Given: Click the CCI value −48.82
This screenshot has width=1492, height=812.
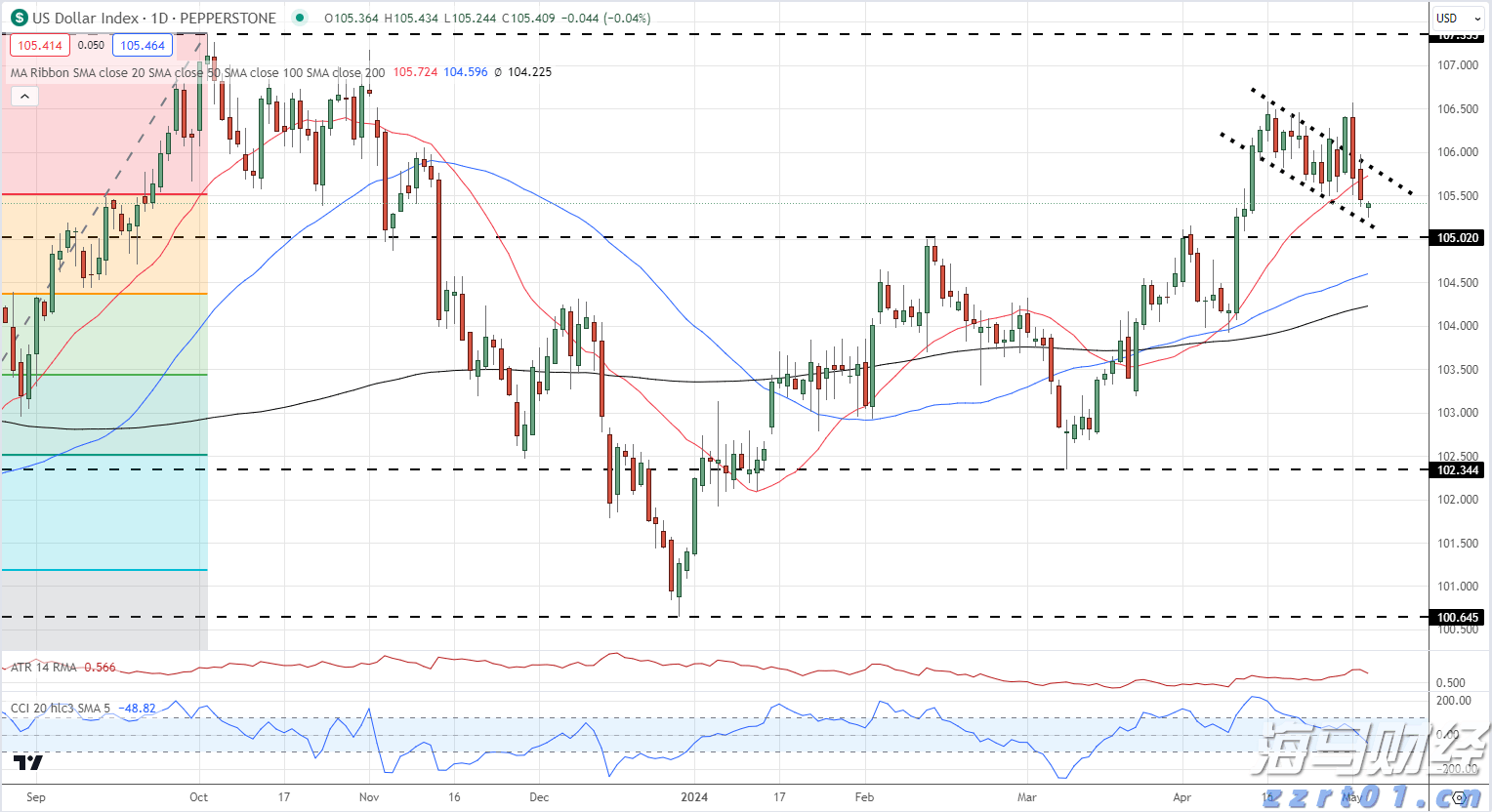Looking at the screenshot, I should click(137, 709).
